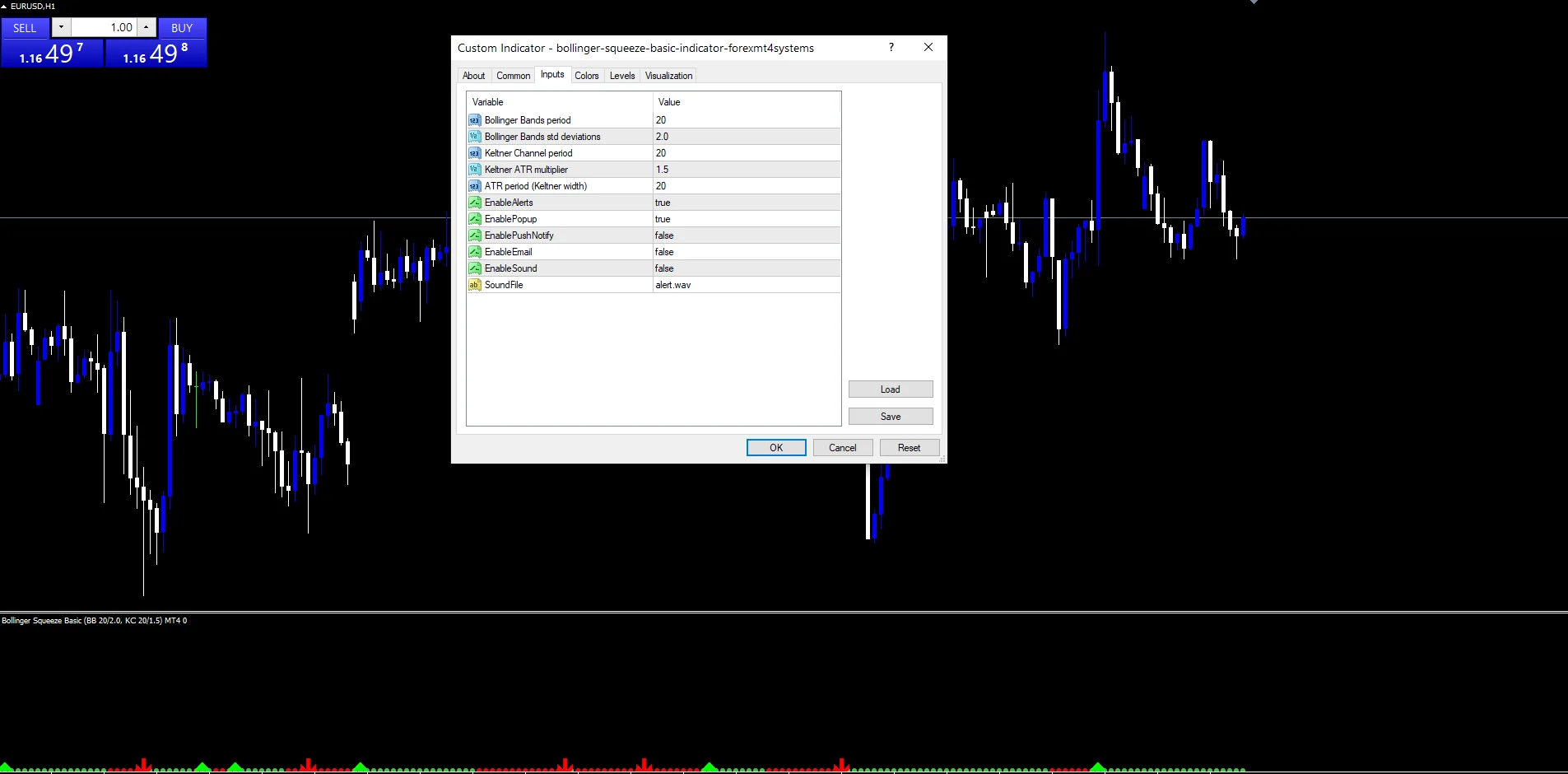Confirm the dialog with OK
The width and height of the screenshot is (1568, 774).
pos(776,448)
